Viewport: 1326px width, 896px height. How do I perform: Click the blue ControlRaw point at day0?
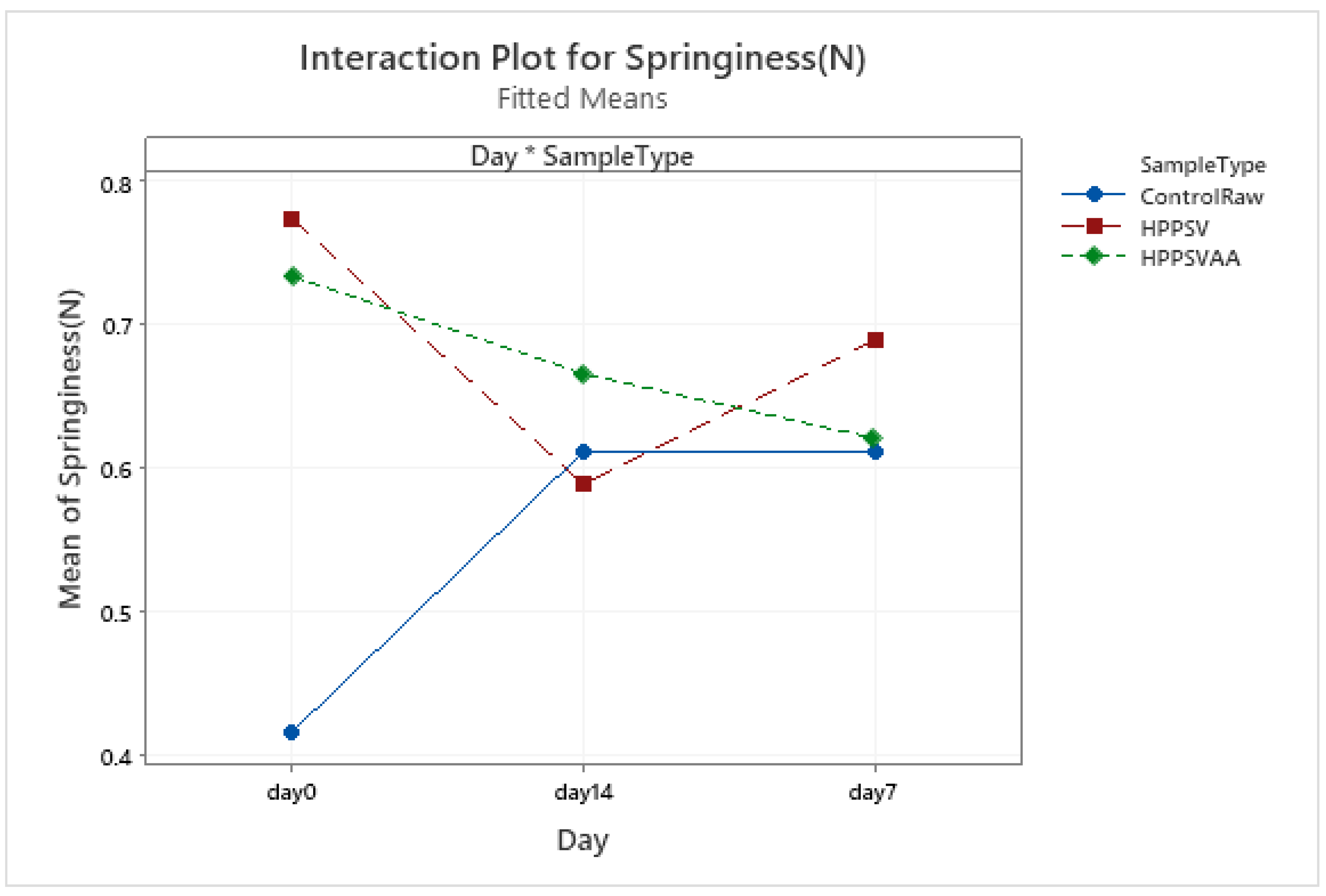pos(291,732)
